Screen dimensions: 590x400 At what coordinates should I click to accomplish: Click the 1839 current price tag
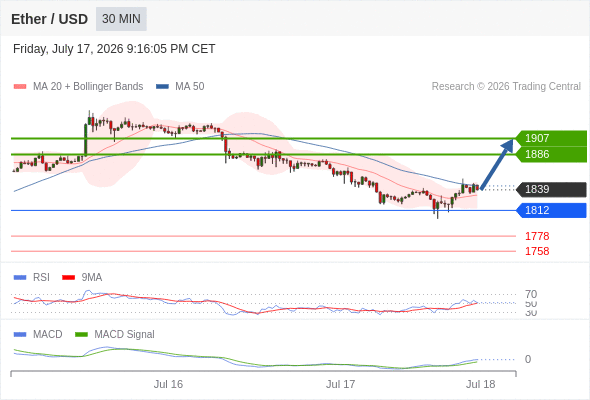[x=551, y=189]
